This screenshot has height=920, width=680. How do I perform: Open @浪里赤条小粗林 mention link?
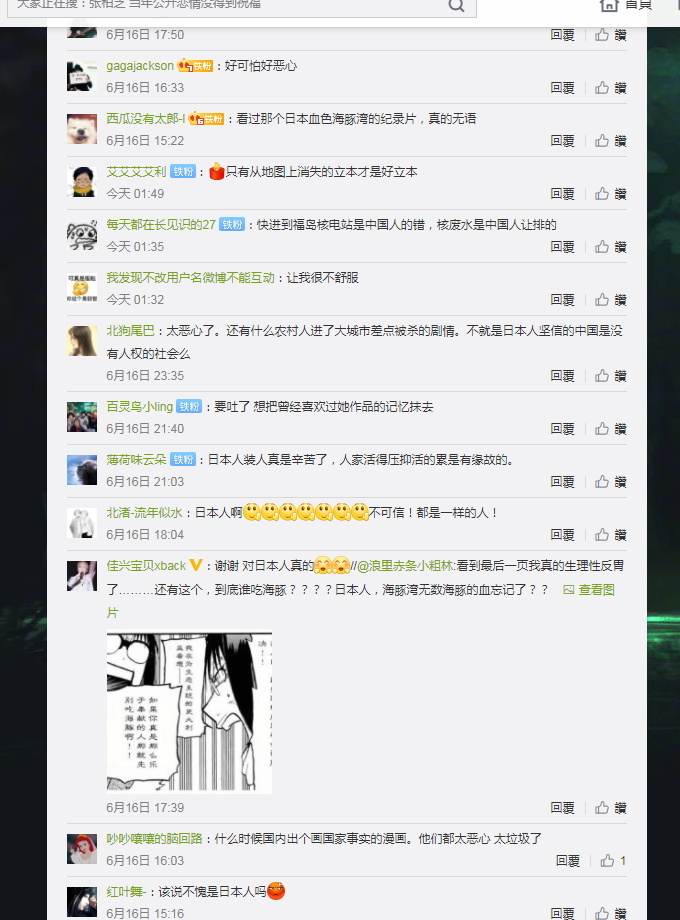405,566
